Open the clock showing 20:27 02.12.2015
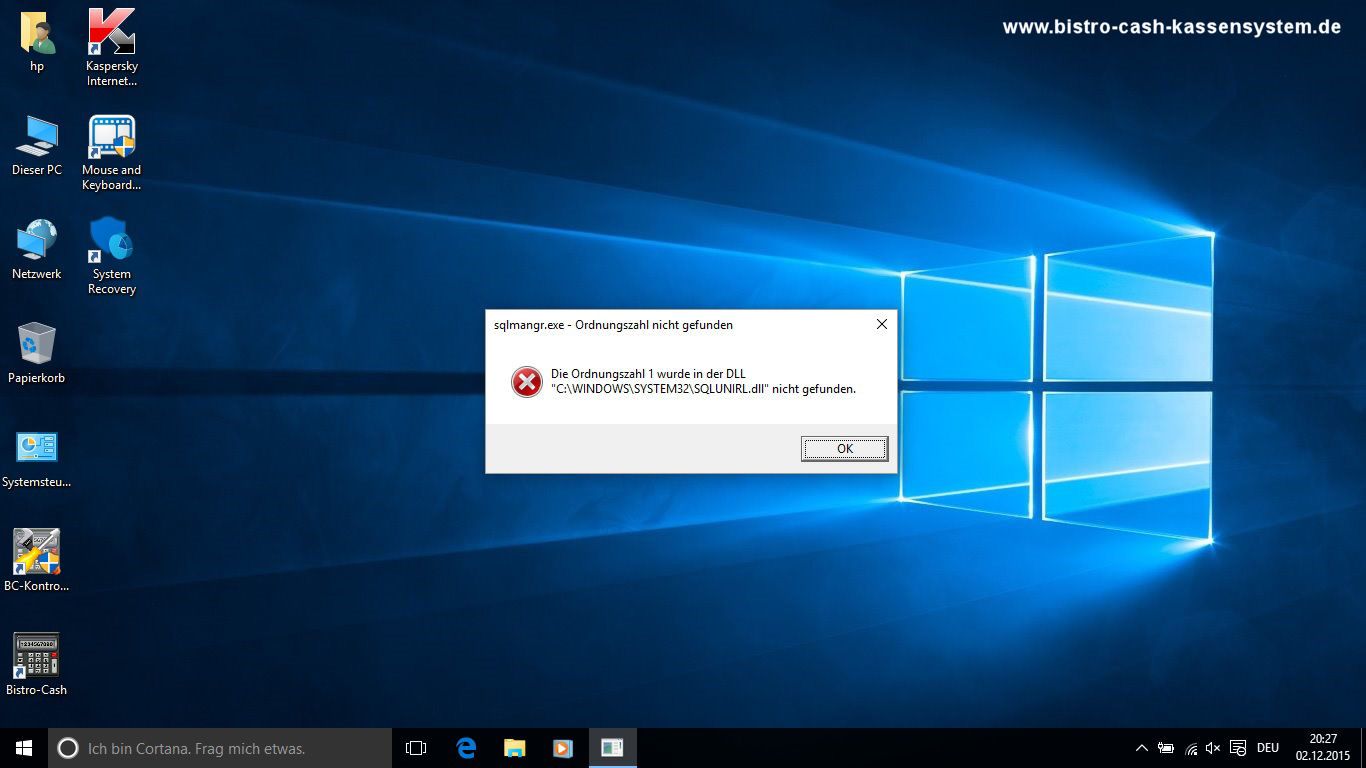This screenshot has height=768, width=1366. [1323, 748]
